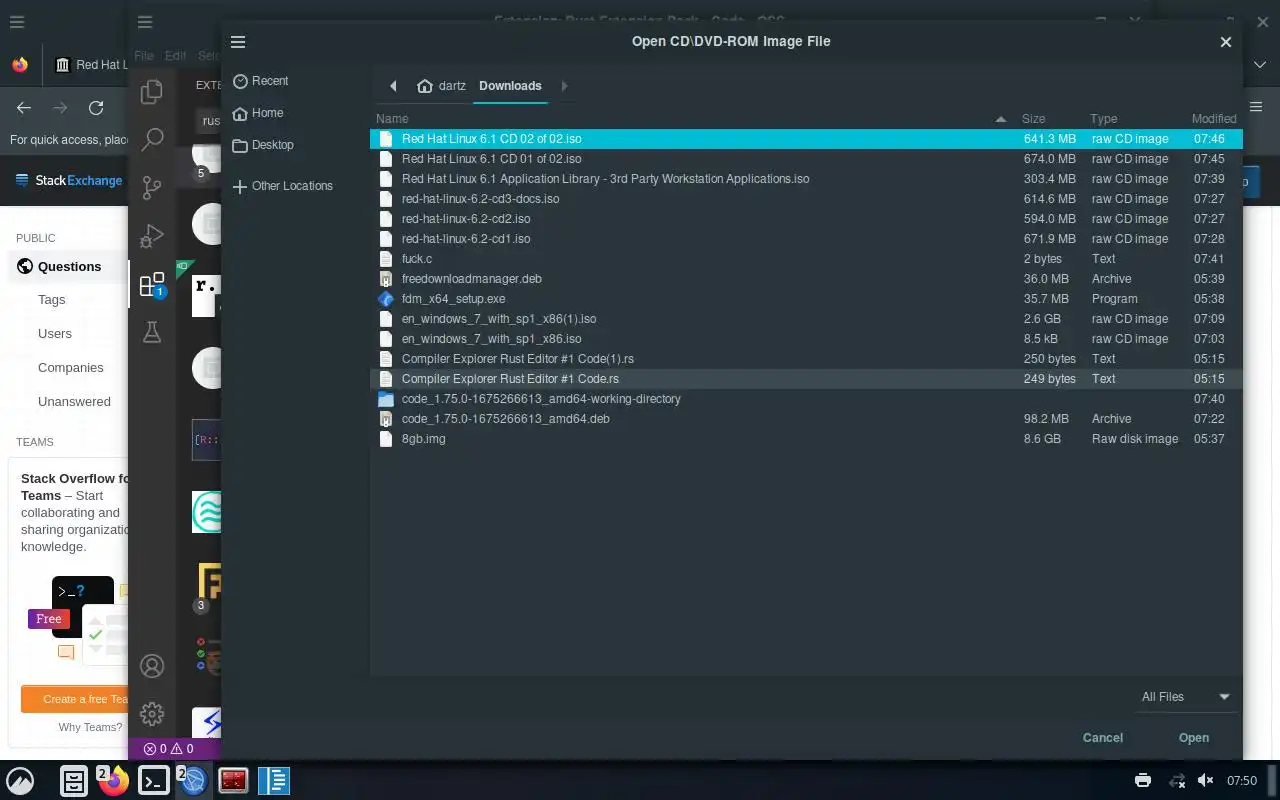This screenshot has width=1280, height=800.
Task: Select dartz home in path bar
Action: [x=441, y=86]
